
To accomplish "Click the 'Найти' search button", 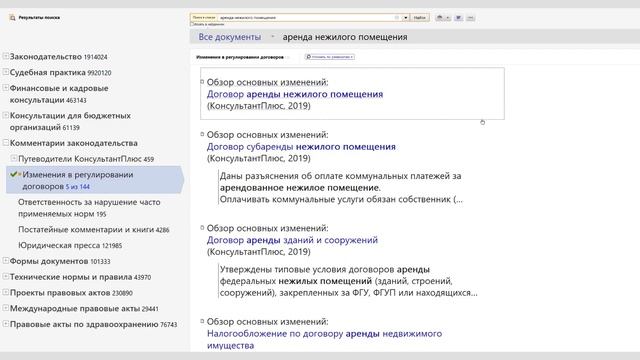I will (419, 18).
